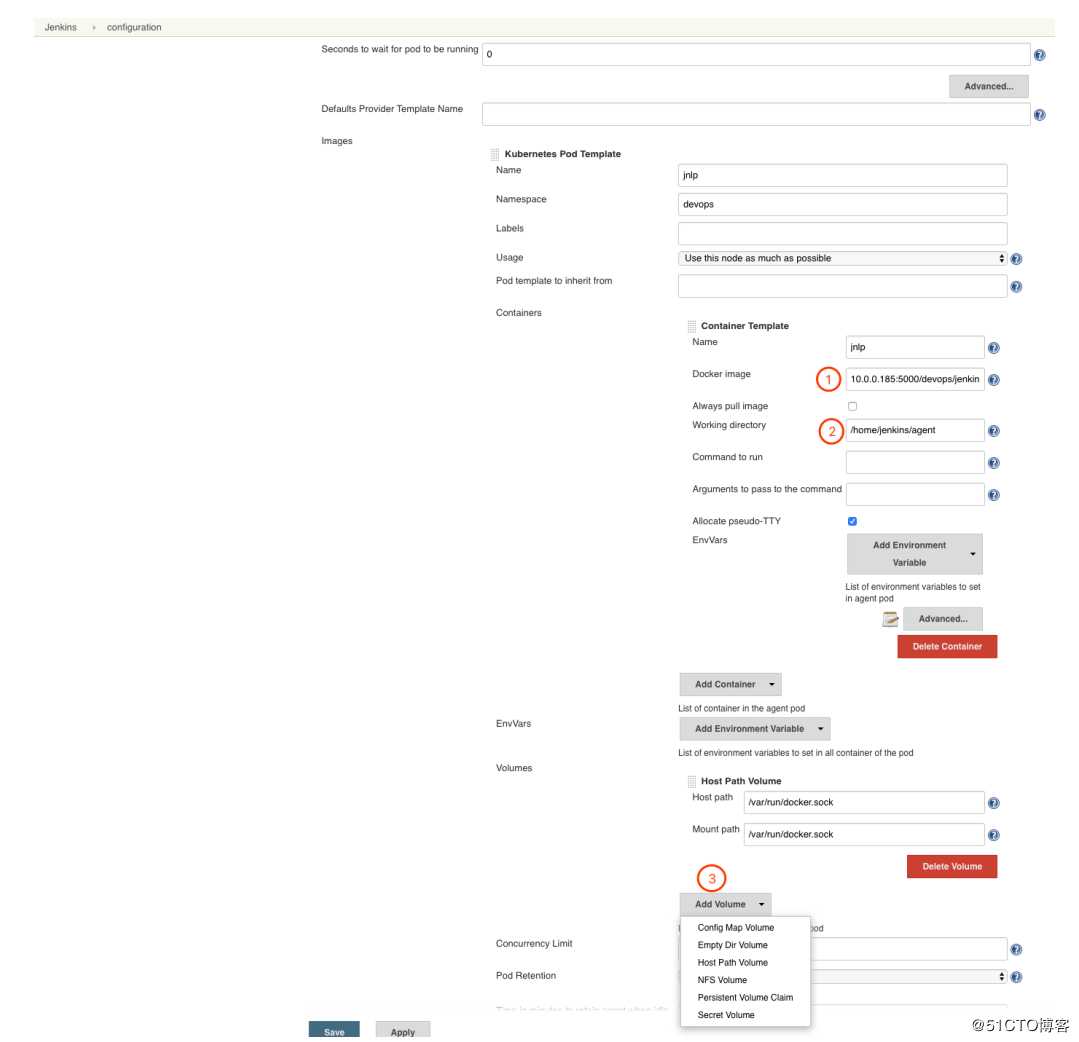Viewport: 1079px width, 1042px height.
Task: Focus Arguments to pass to the command field
Action: 915,494
